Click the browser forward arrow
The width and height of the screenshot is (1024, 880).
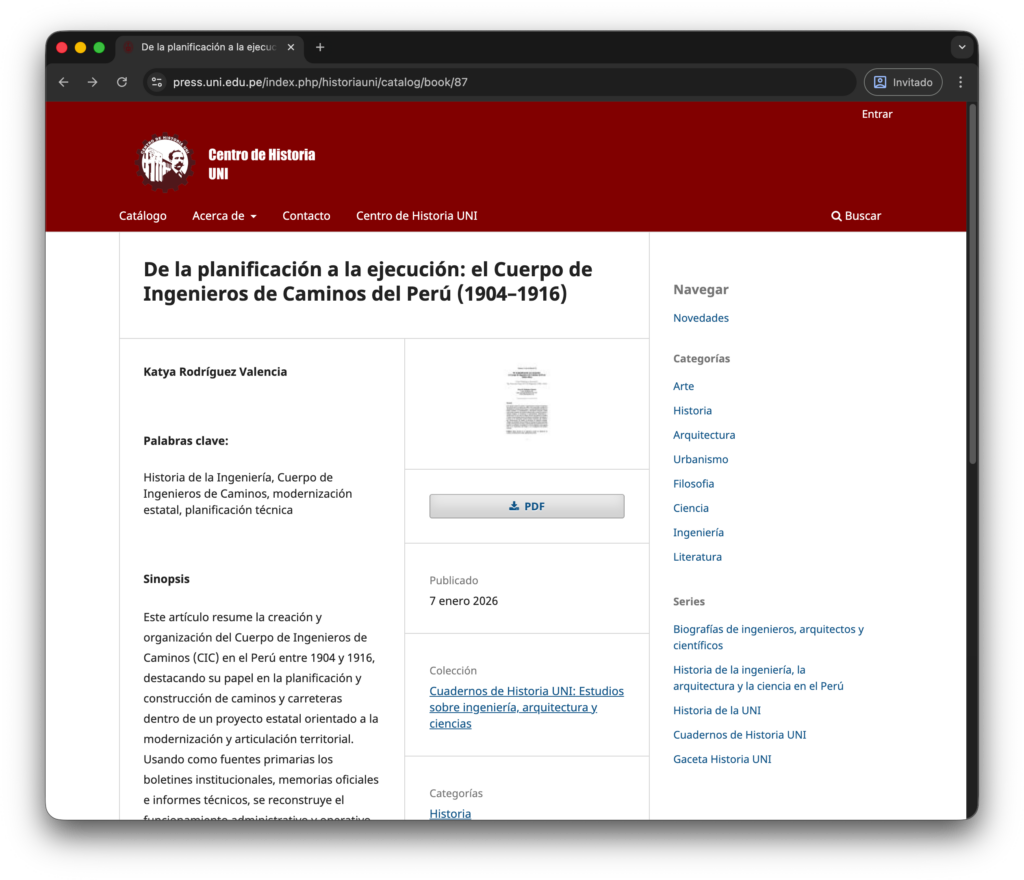[x=93, y=82]
